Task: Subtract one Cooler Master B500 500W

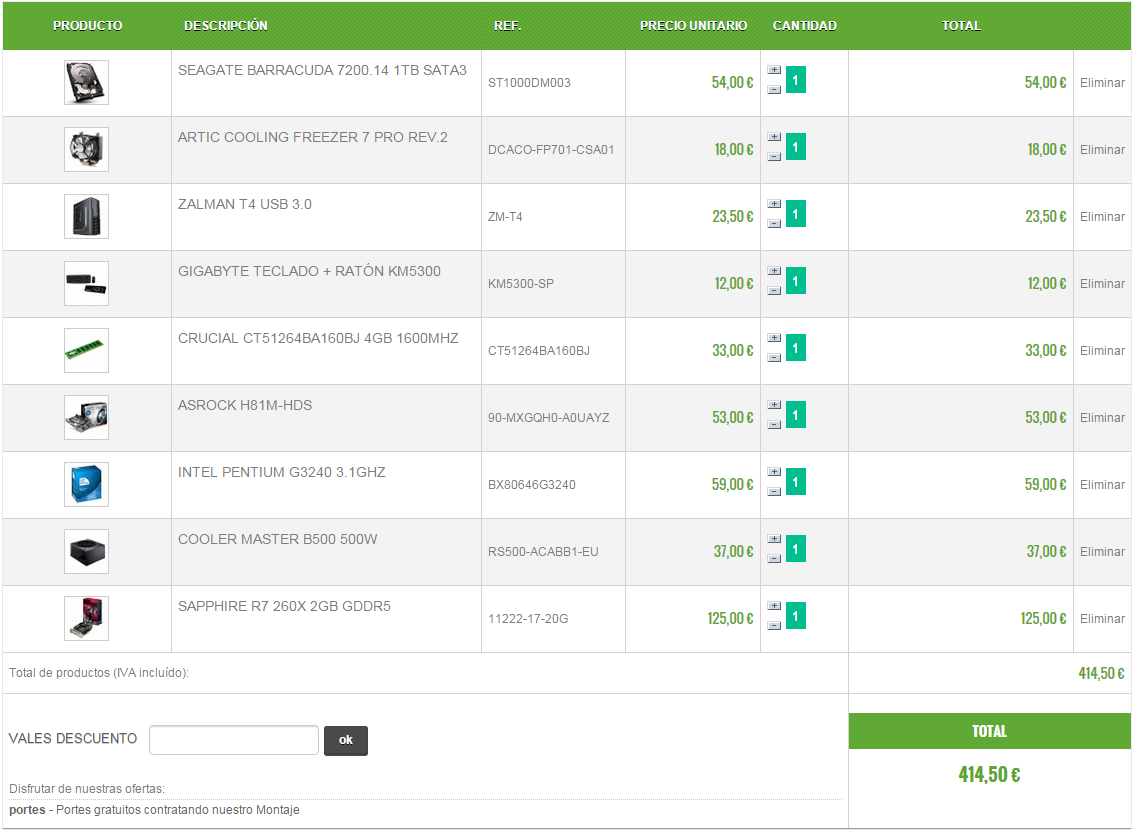Action: point(774,558)
